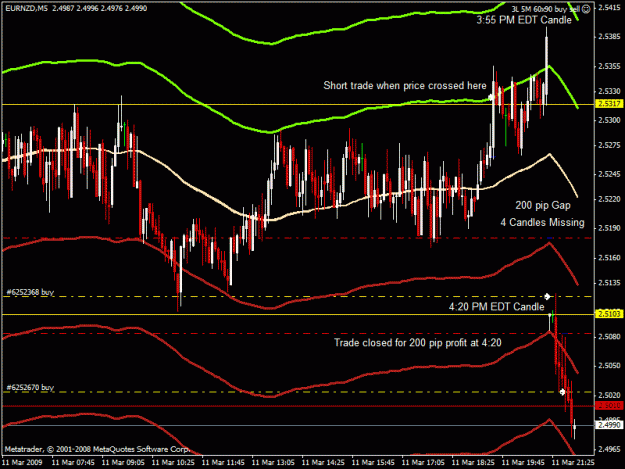The image size is (625, 469).
Task: Click 2.5415 on the price scale
Action: point(609,8)
